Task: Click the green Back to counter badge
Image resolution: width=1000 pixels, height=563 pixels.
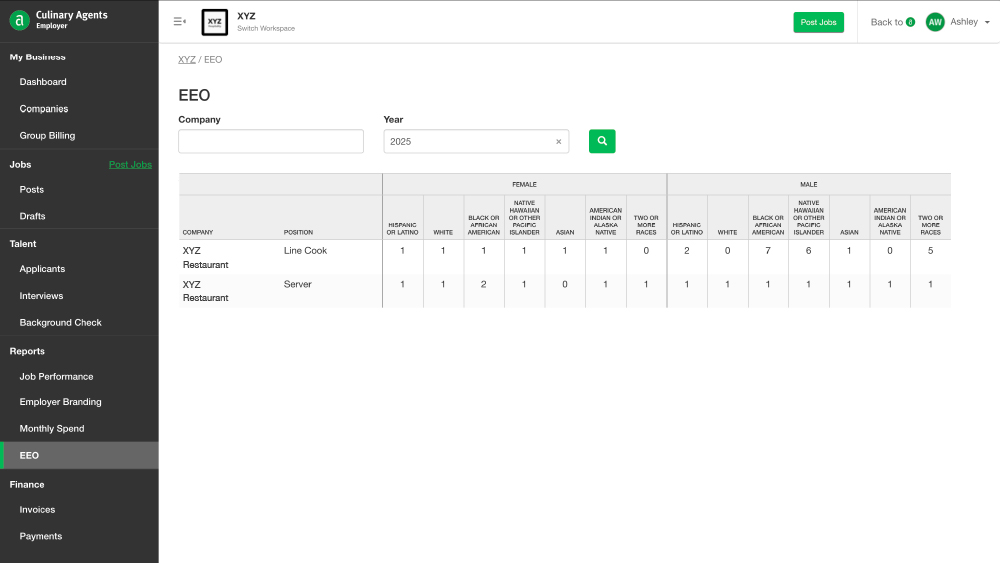Action: [x=910, y=22]
